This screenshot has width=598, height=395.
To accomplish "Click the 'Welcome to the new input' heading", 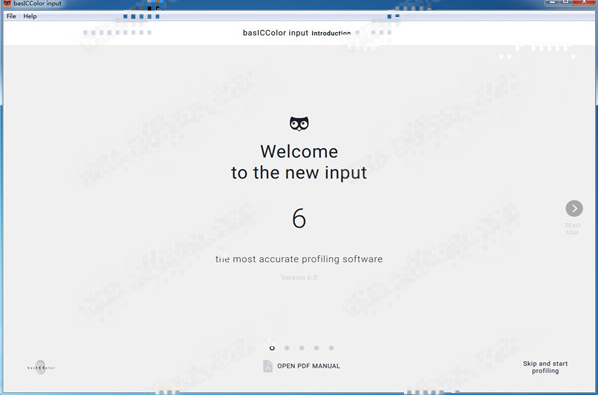I will point(299,162).
